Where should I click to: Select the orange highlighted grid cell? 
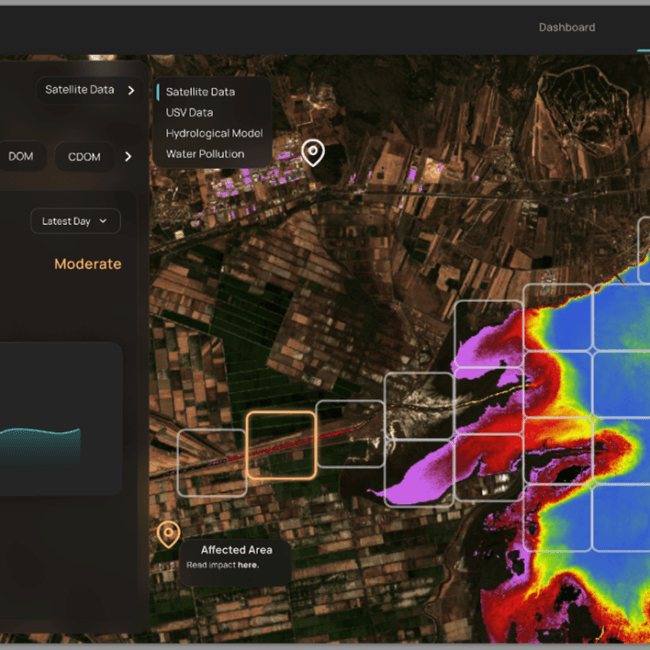point(281,445)
